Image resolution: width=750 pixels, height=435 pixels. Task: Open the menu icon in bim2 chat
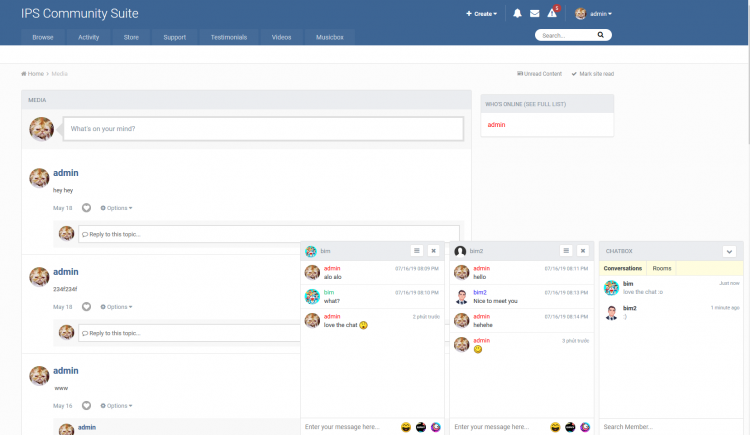click(x=566, y=251)
